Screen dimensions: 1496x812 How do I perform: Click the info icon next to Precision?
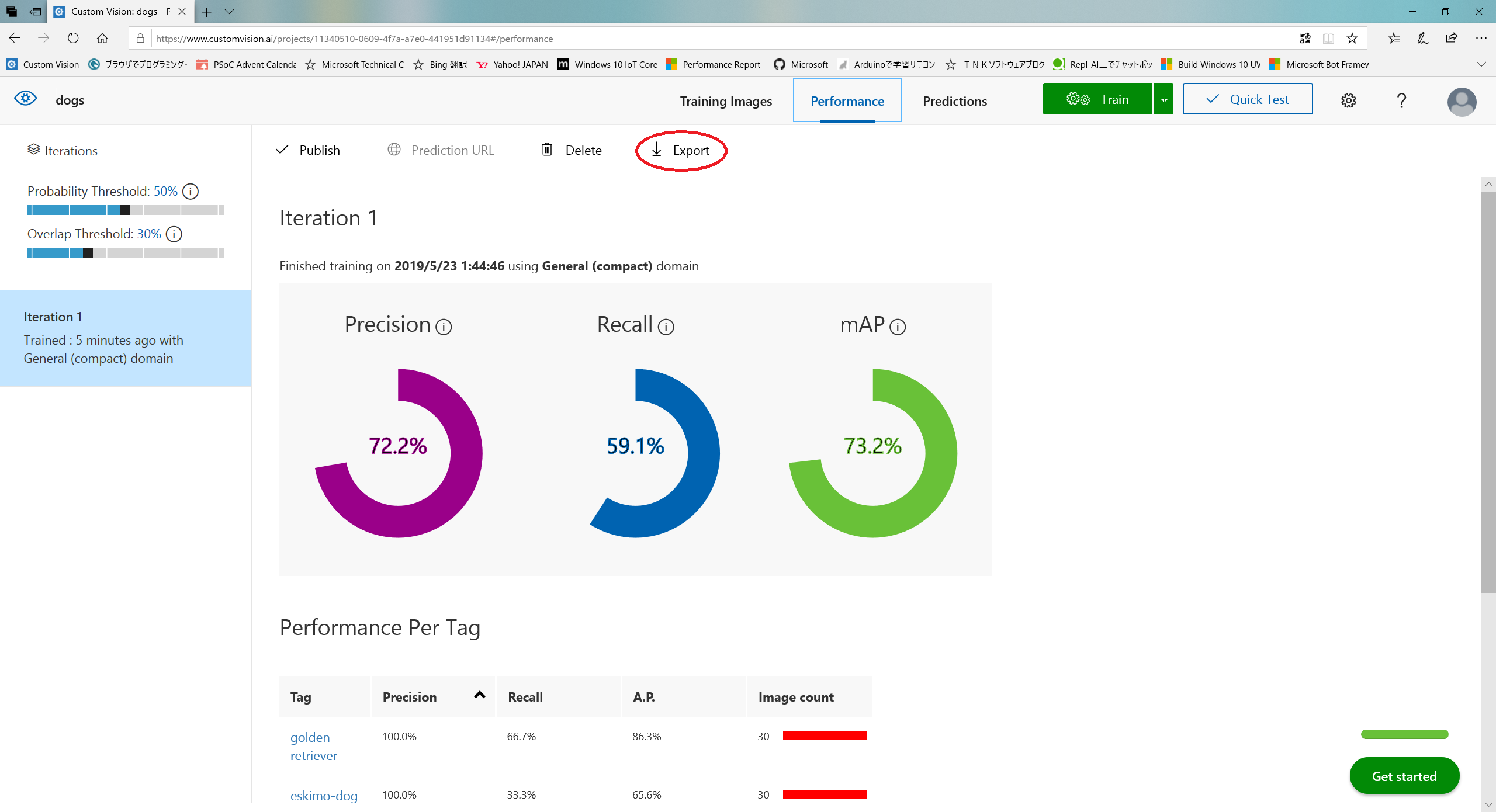pyautogui.click(x=444, y=327)
